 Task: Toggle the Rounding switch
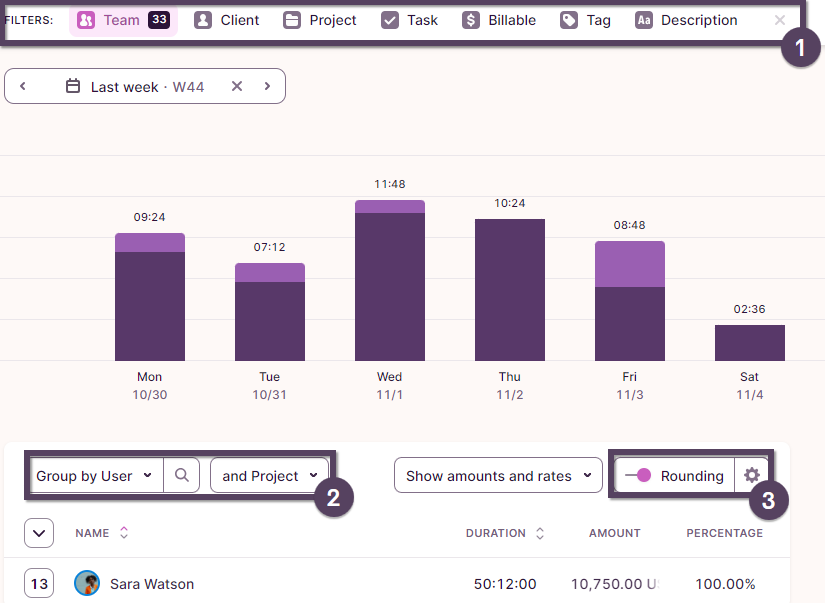pos(637,476)
